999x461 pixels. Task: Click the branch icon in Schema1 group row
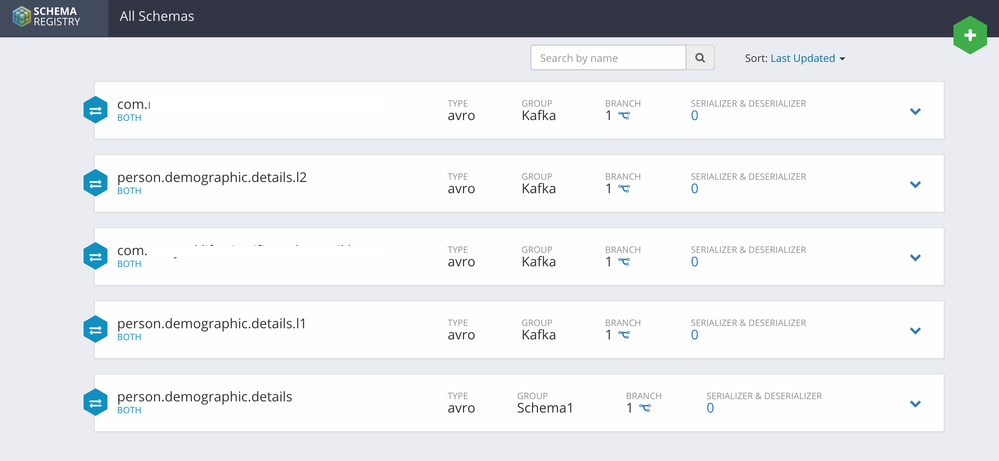645,408
